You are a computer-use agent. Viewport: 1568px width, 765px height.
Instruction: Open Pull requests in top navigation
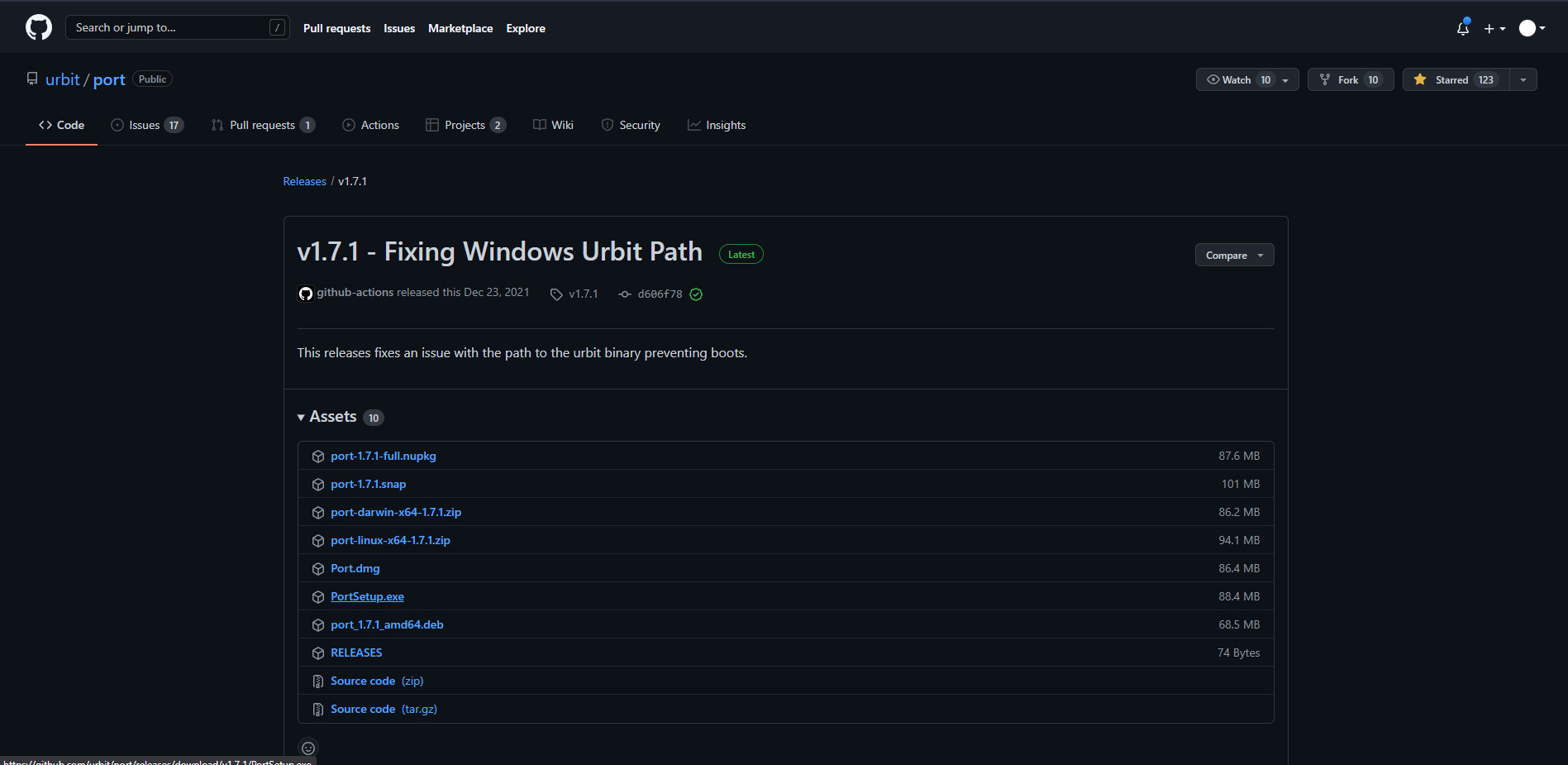[336, 28]
